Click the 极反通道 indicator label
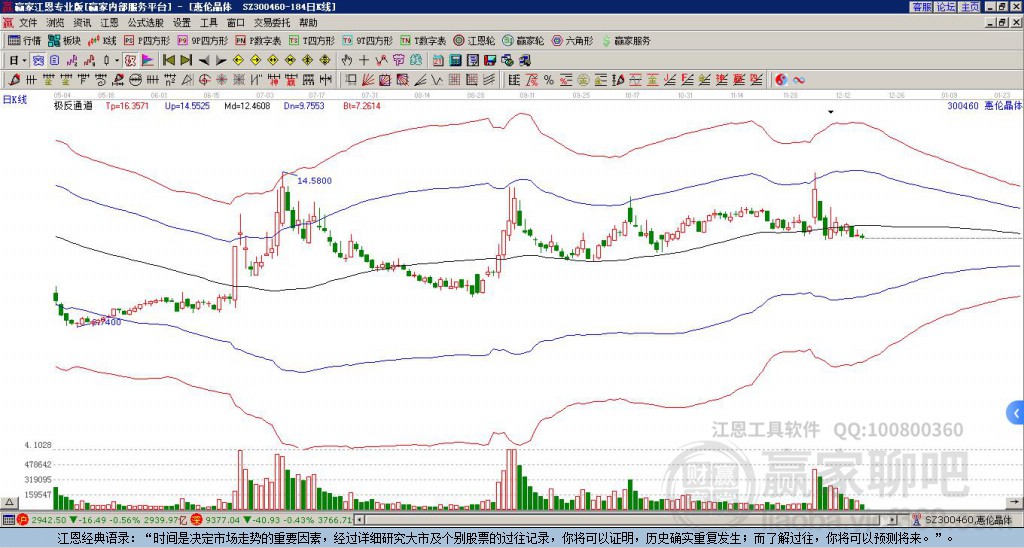Image resolution: width=1024 pixels, height=548 pixels. (73, 106)
